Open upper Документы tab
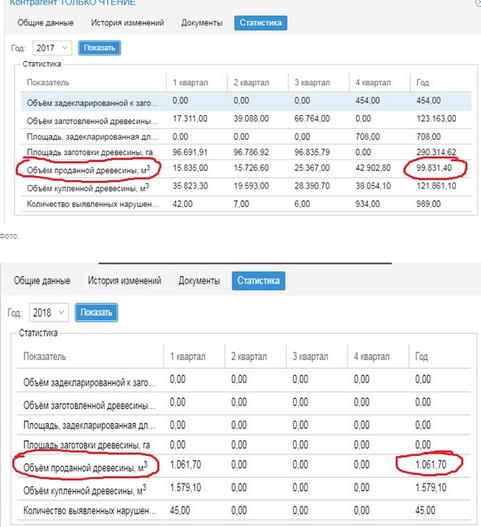Image resolution: width=481 pixels, height=527 pixels. [x=202, y=23]
